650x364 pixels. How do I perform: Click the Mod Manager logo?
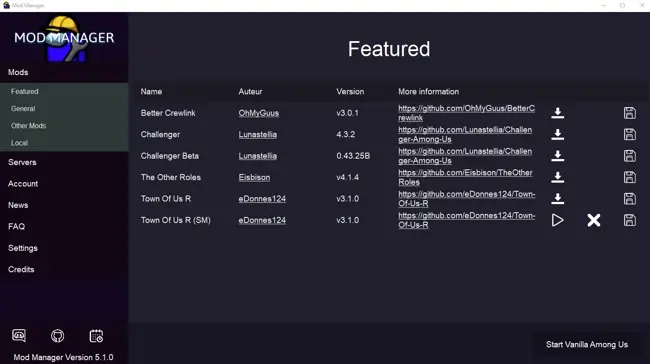click(64, 39)
